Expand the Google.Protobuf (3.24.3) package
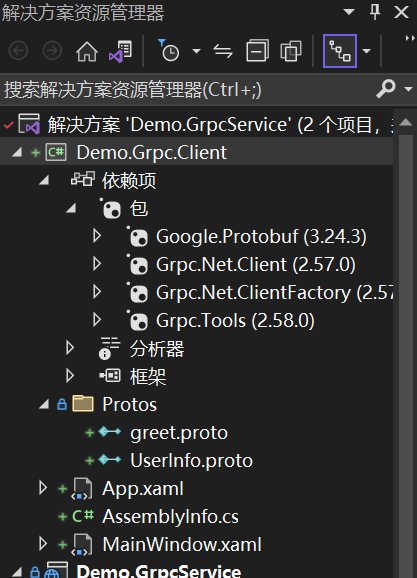 pos(97,236)
